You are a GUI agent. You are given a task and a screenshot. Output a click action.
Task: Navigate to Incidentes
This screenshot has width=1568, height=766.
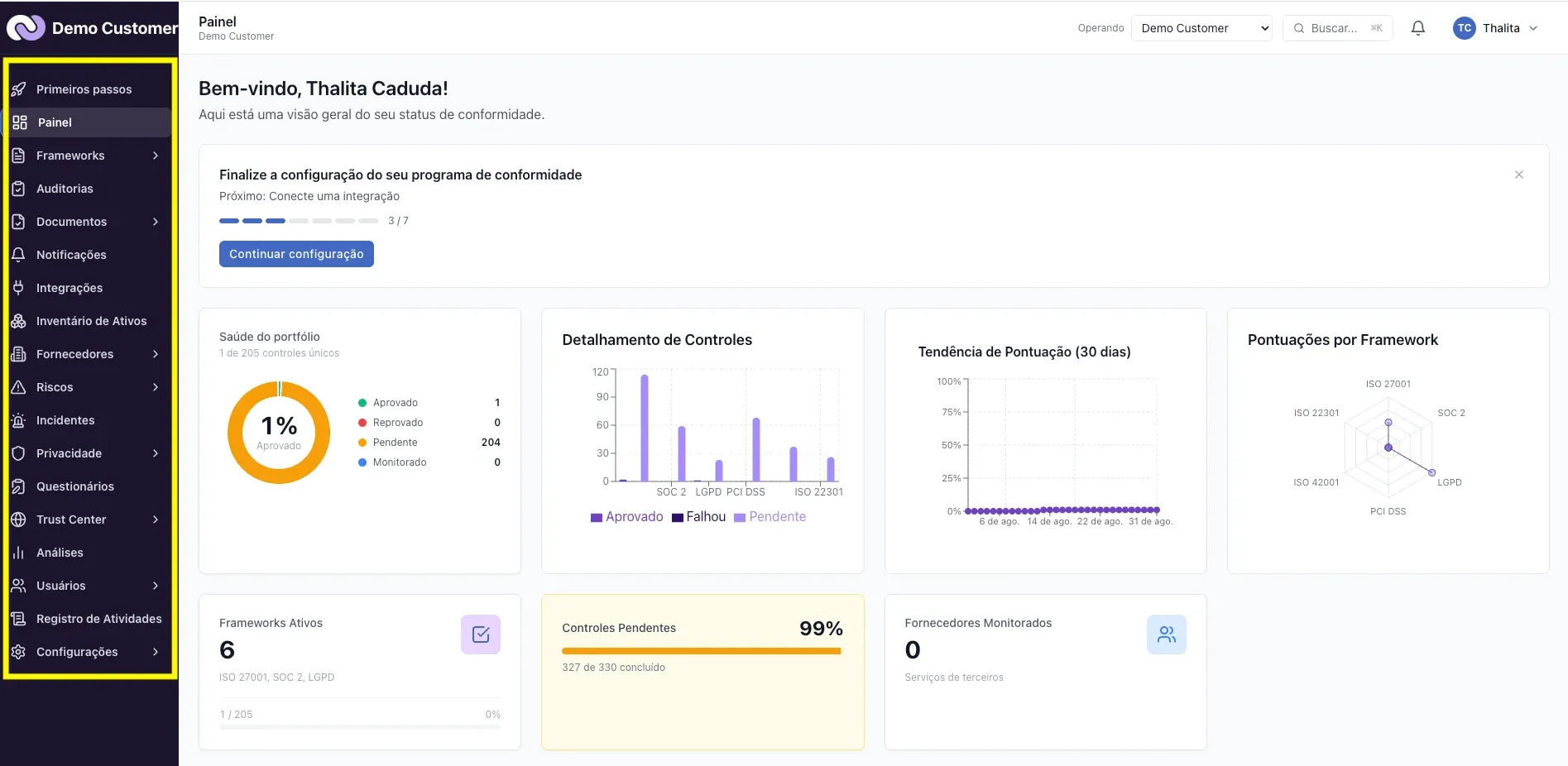(89, 420)
